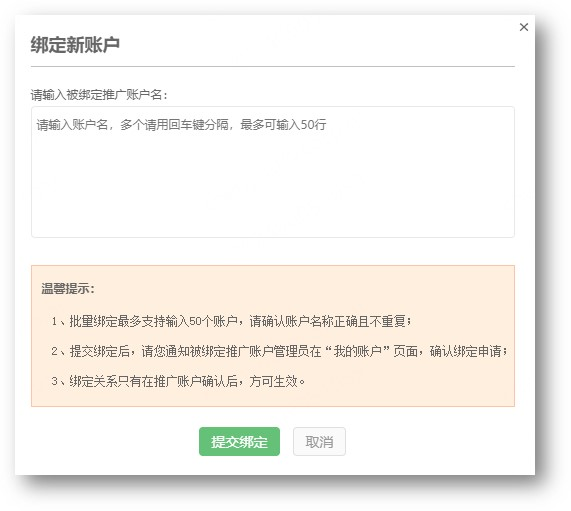Click the 50个账户 text in tip 1

[213, 321]
